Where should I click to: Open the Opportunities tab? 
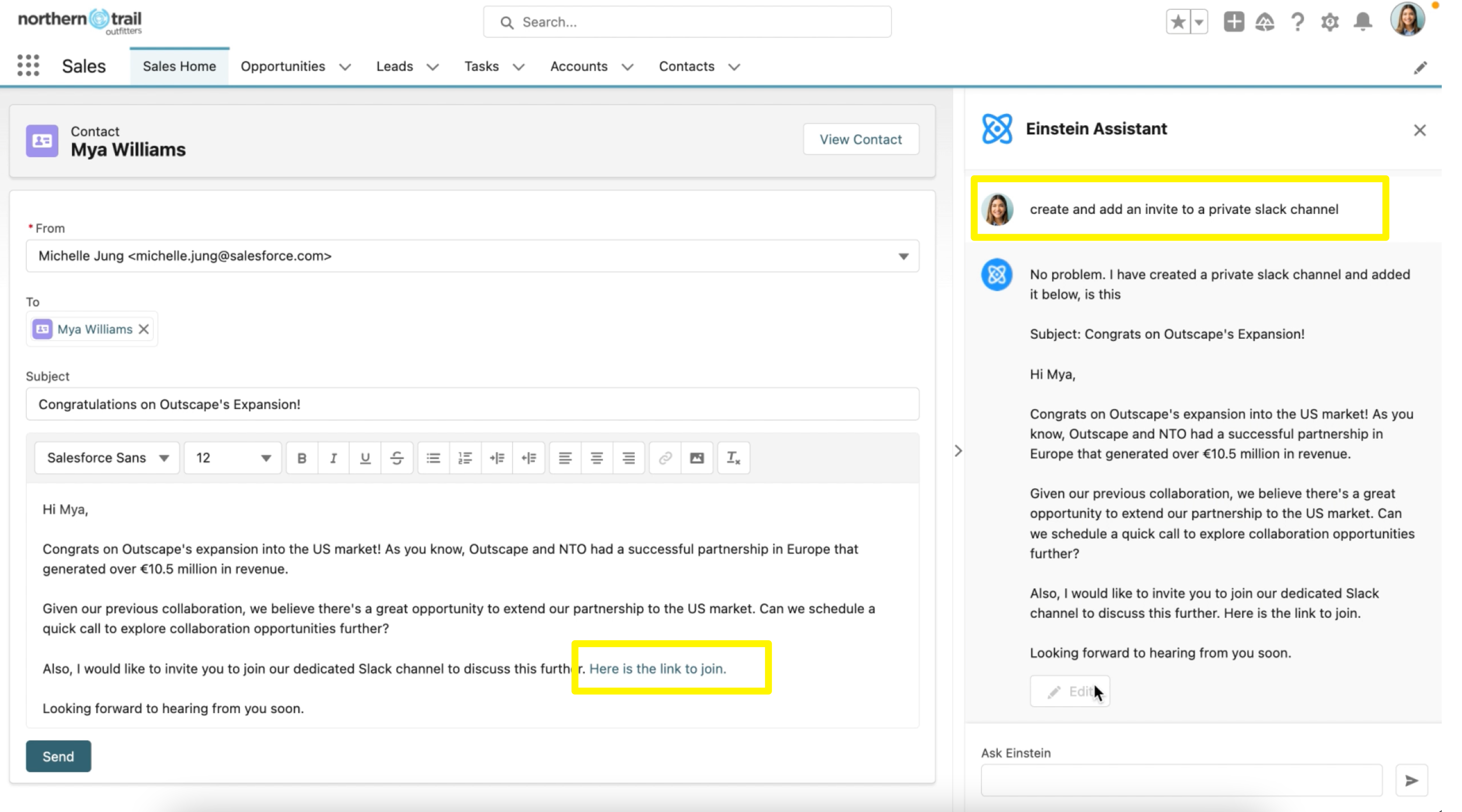(x=283, y=66)
